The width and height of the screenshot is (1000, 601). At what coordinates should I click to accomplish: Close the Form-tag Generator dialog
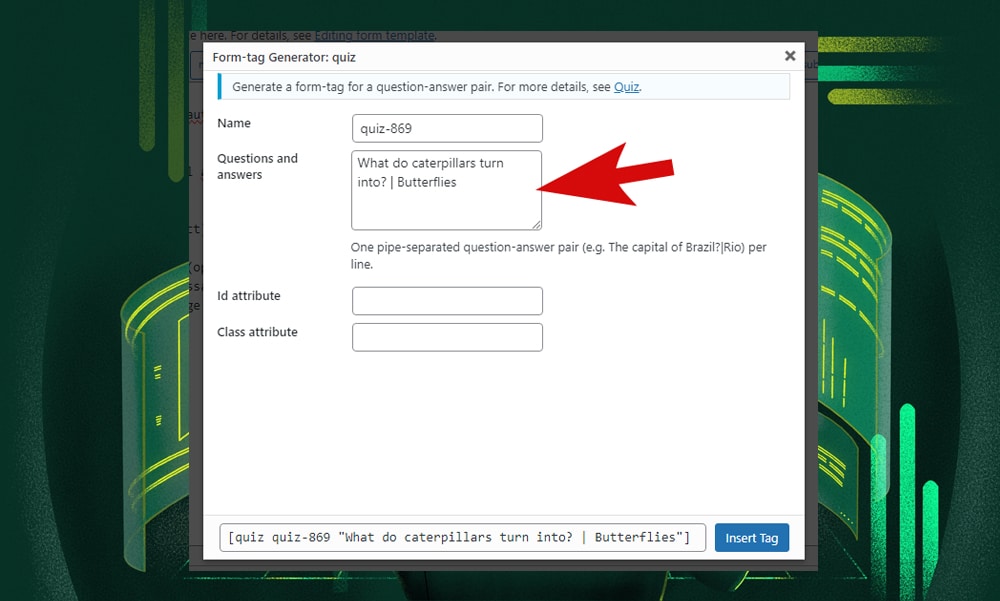[x=789, y=57]
